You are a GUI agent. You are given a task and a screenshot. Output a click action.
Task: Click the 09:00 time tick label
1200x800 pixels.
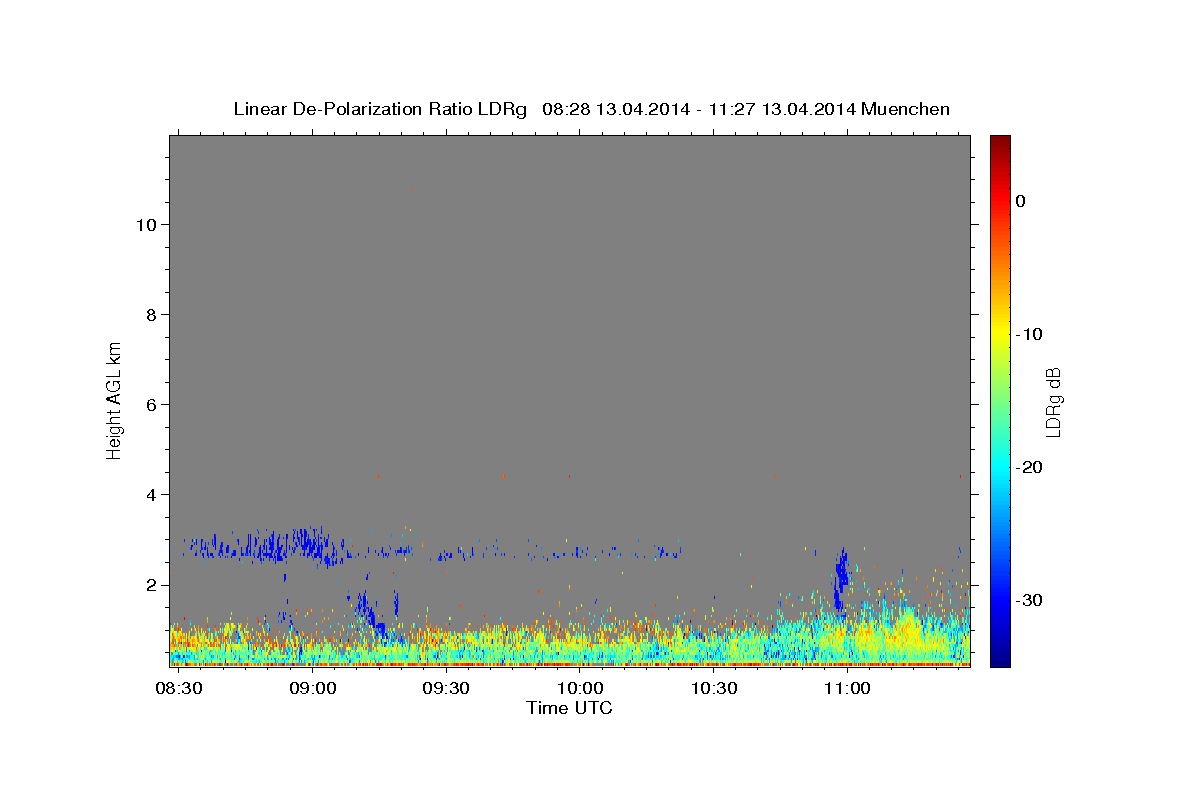pyautogui.click(x=312, y=689)
